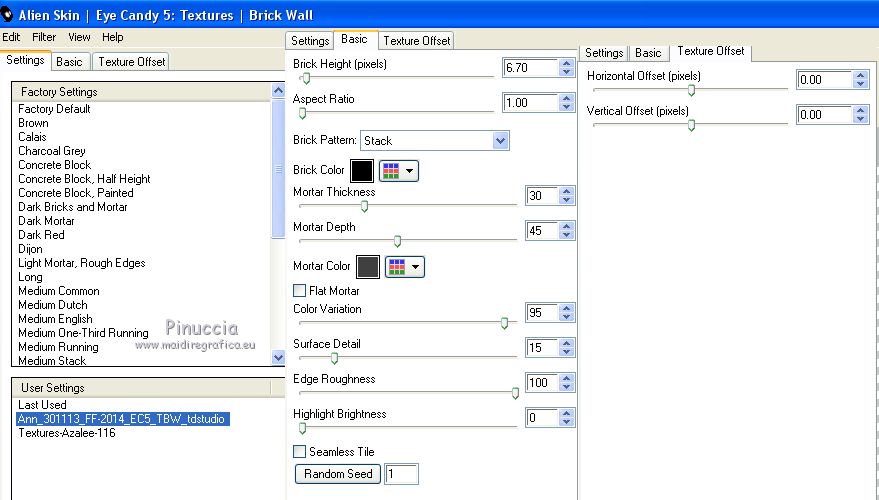The image size is (879, 500).
Task: Click the Vertical Offset value field
Action: (825, 115)
